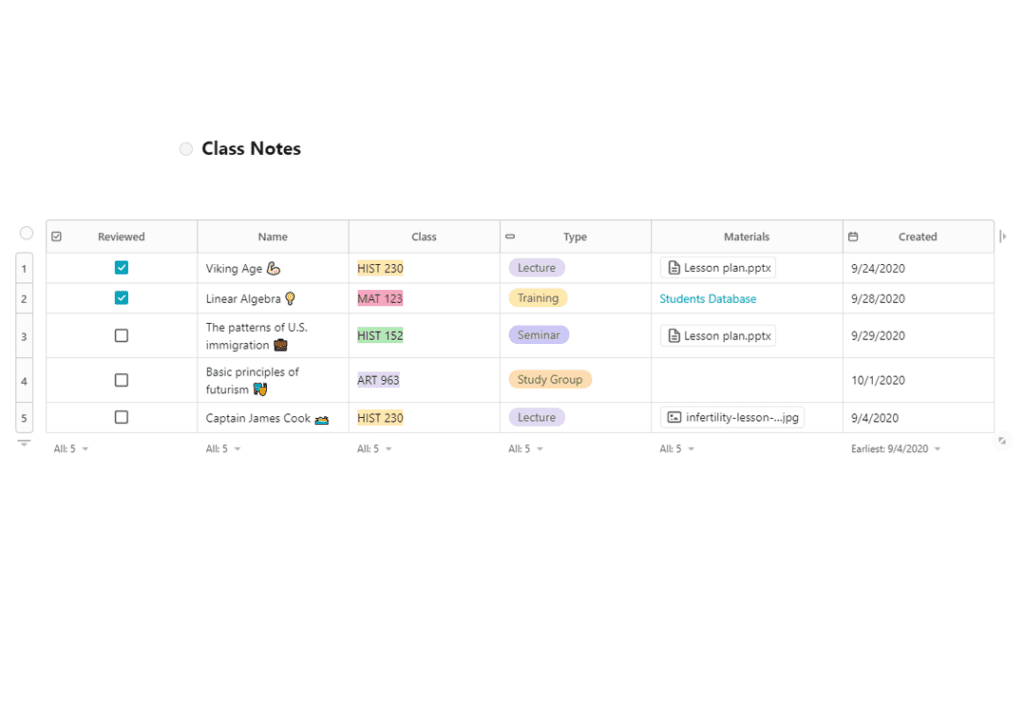Click the add column arrow icon
The width and height of the screenshot is (1024, 722).
[x=1003, y=237]
